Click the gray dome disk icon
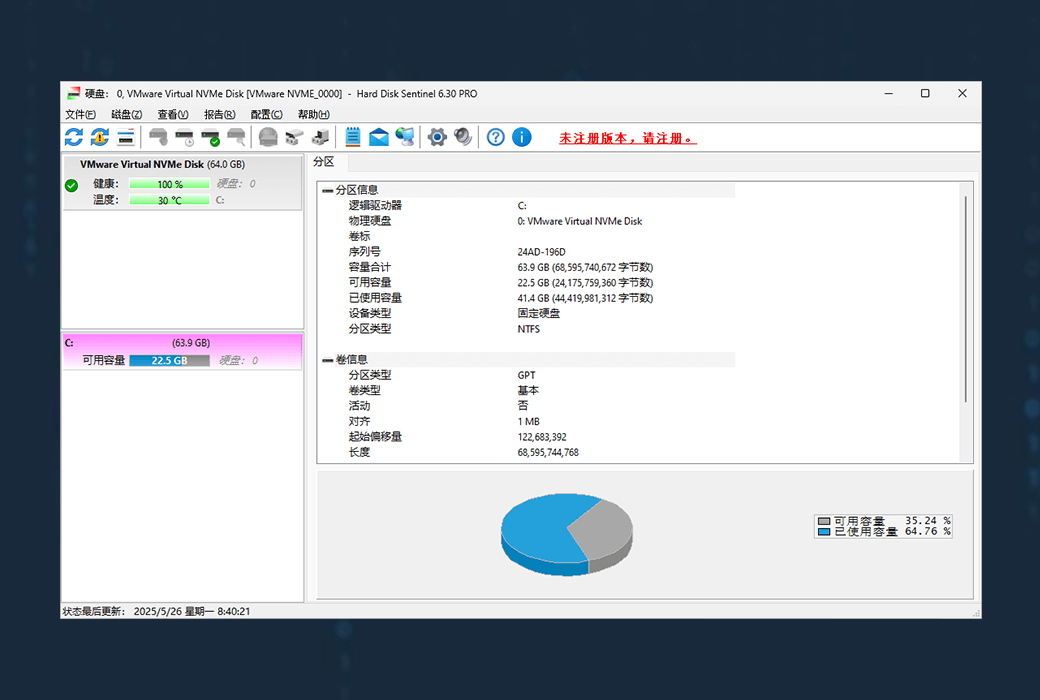Screen dimensions: 1040x700 click(x=268, y=137)
